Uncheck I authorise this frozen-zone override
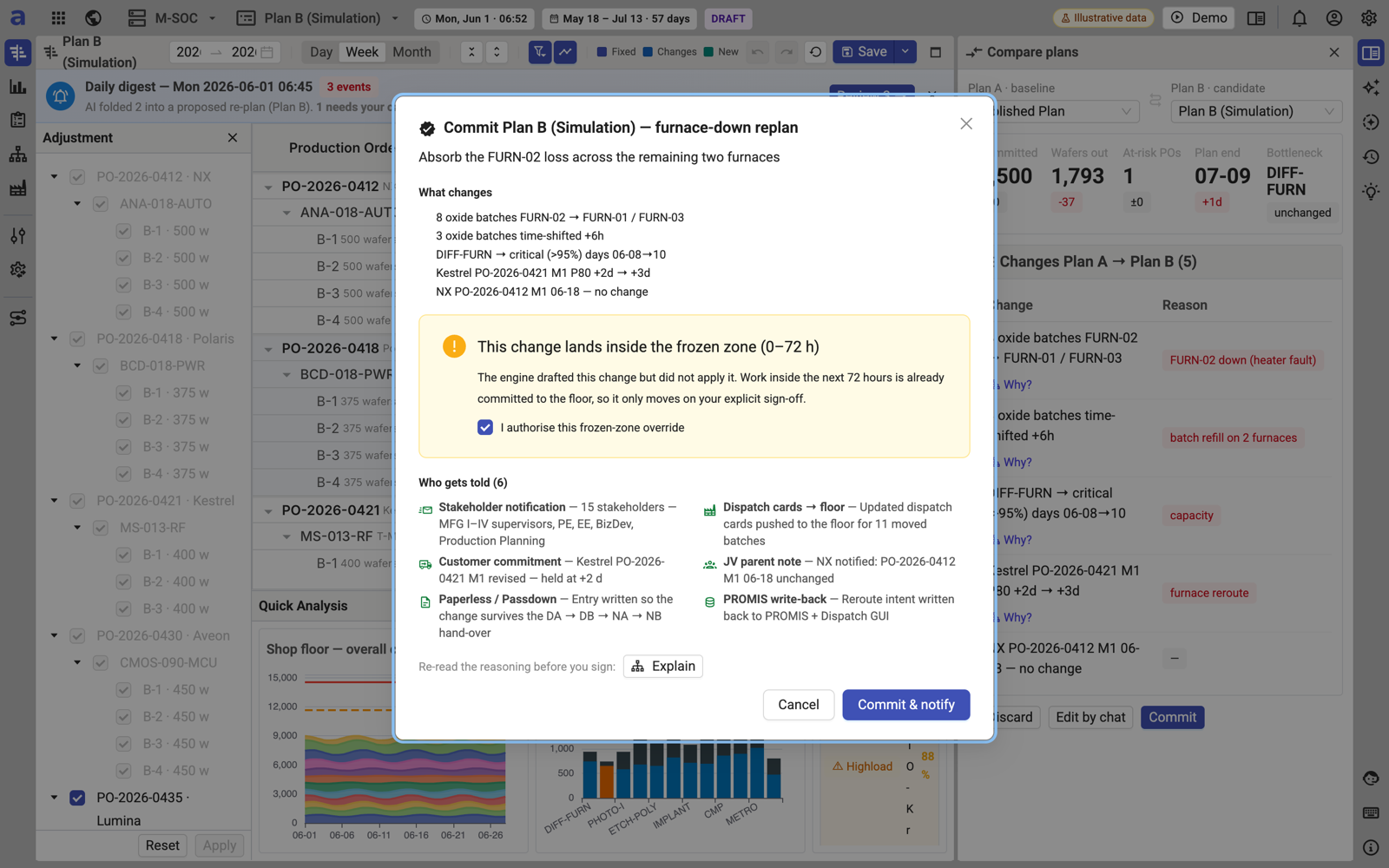 click(485, 427)
